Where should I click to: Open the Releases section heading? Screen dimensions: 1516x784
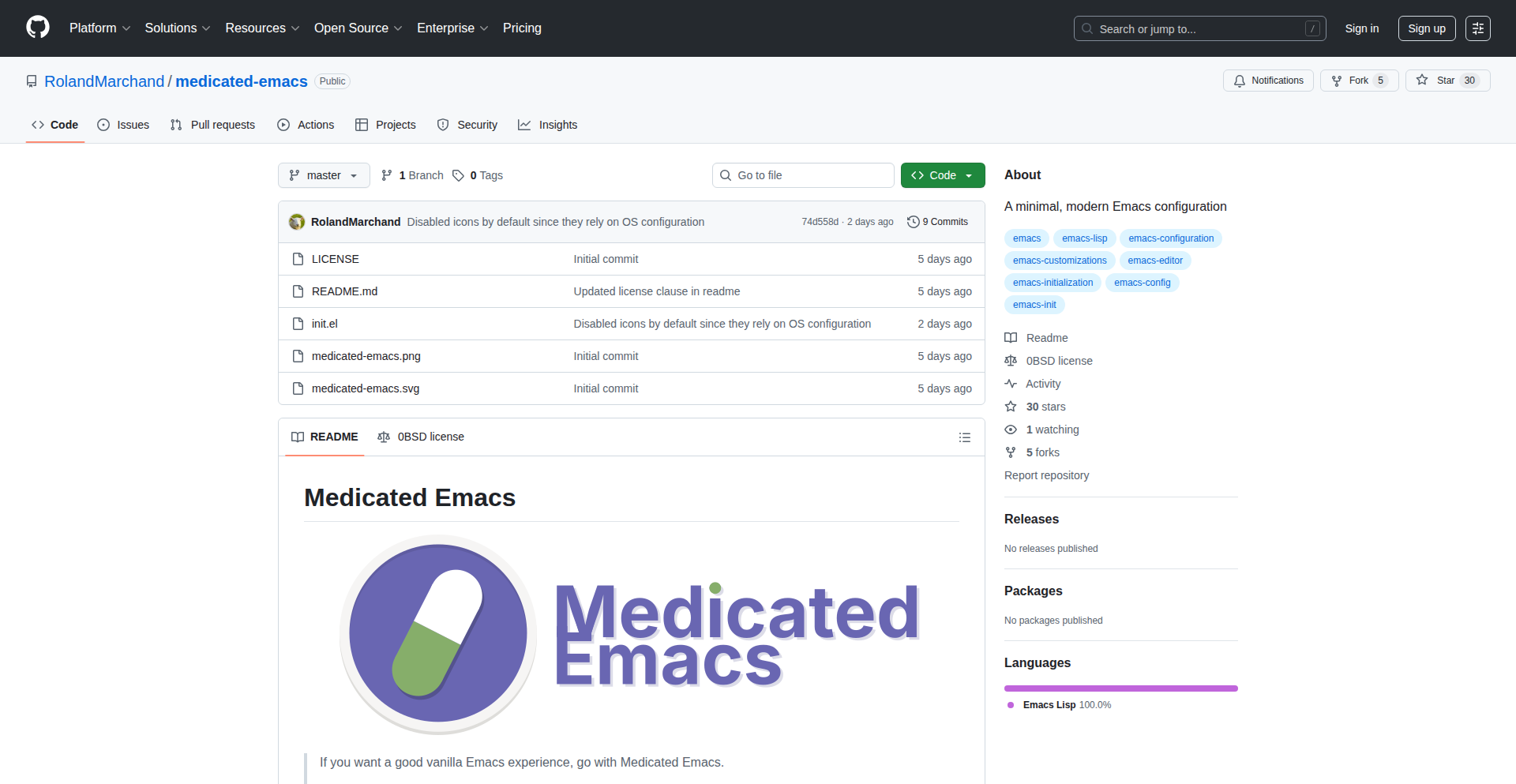click(x=1031, y=519)
